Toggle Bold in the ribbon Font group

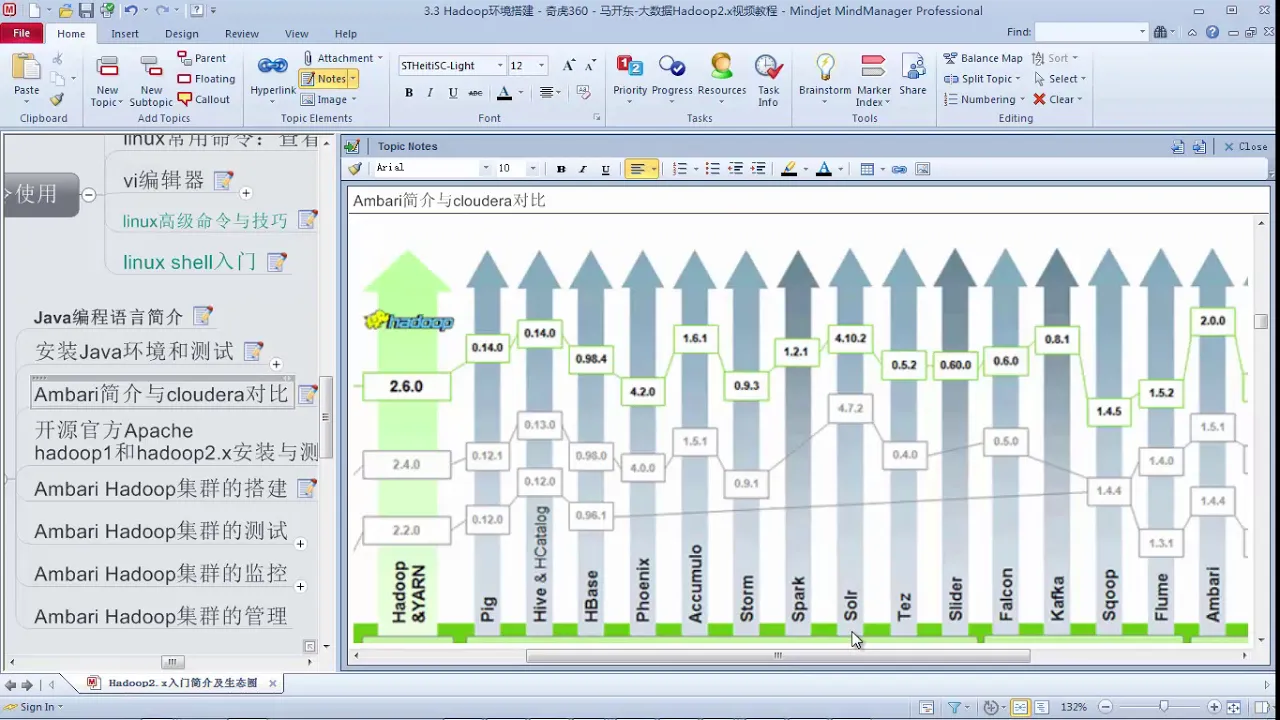(409, 92)
